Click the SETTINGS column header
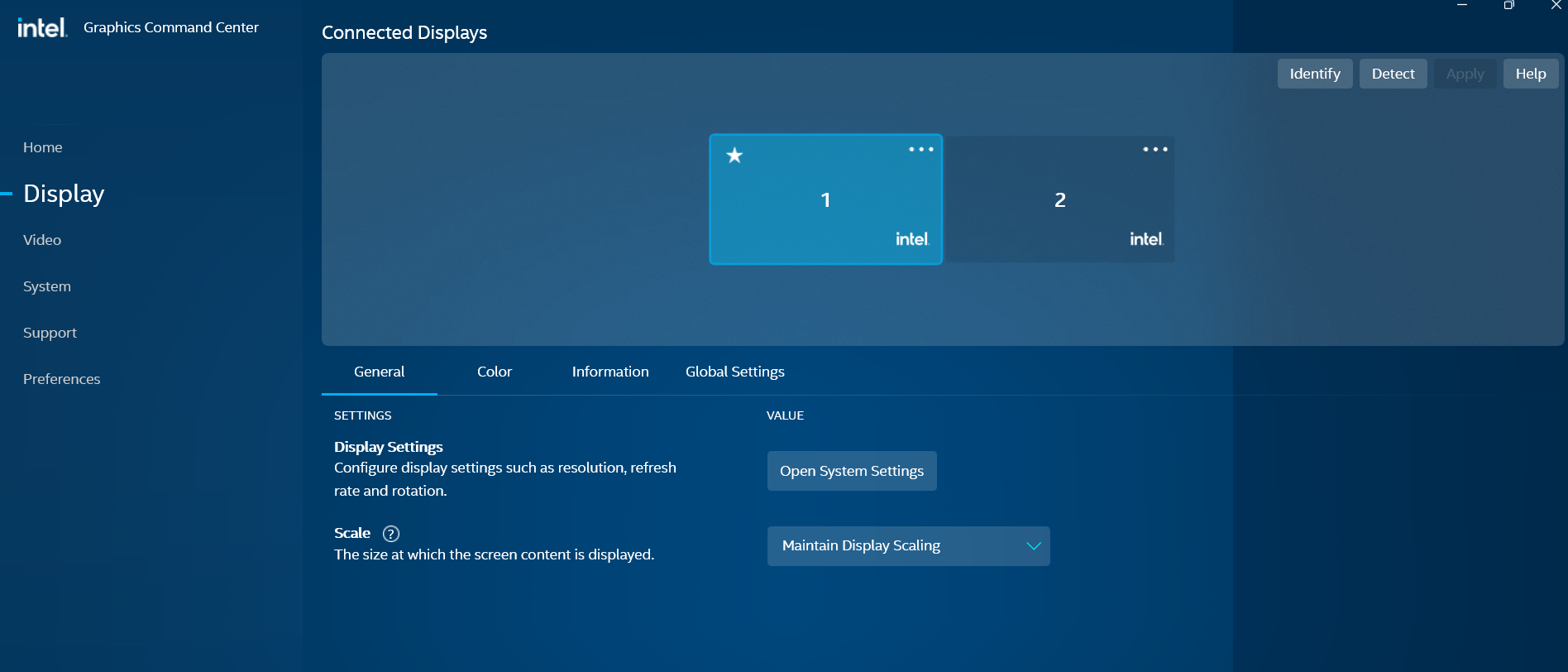 [363, 415]
